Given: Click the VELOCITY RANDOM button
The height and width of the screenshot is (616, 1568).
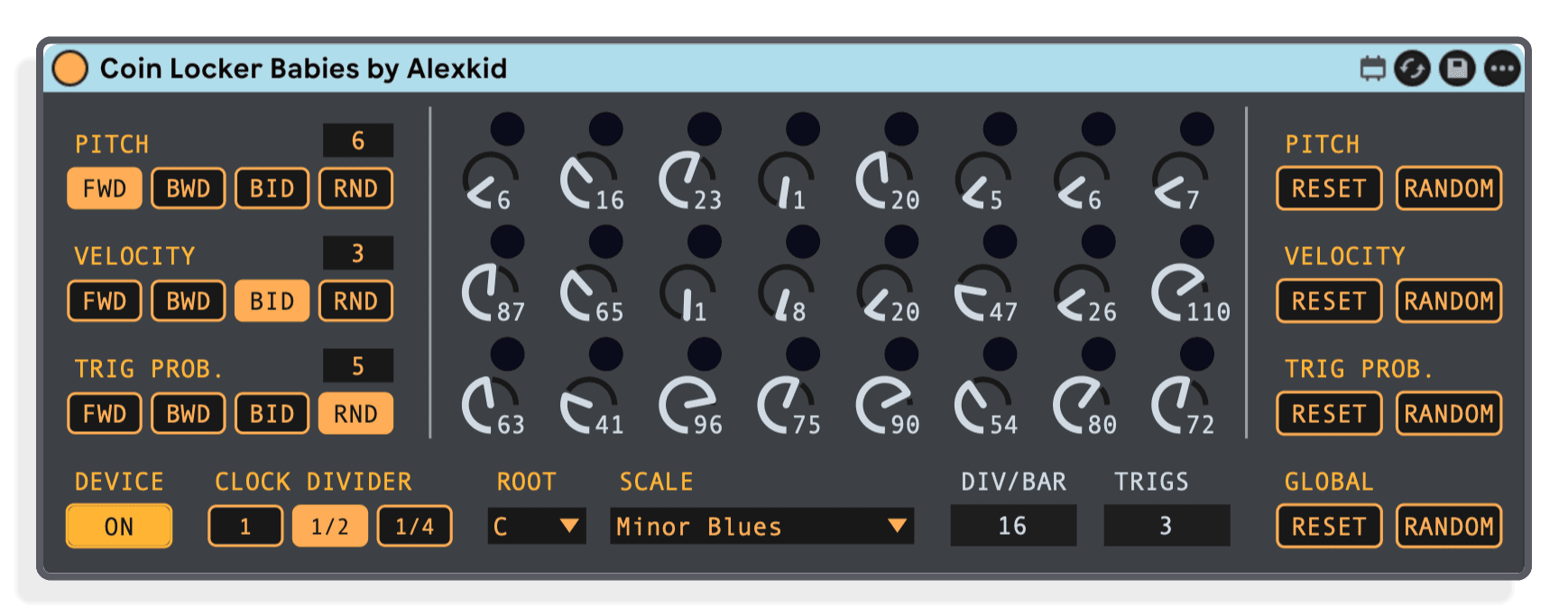Looking at the screenshot, I should pos(1449,301).
